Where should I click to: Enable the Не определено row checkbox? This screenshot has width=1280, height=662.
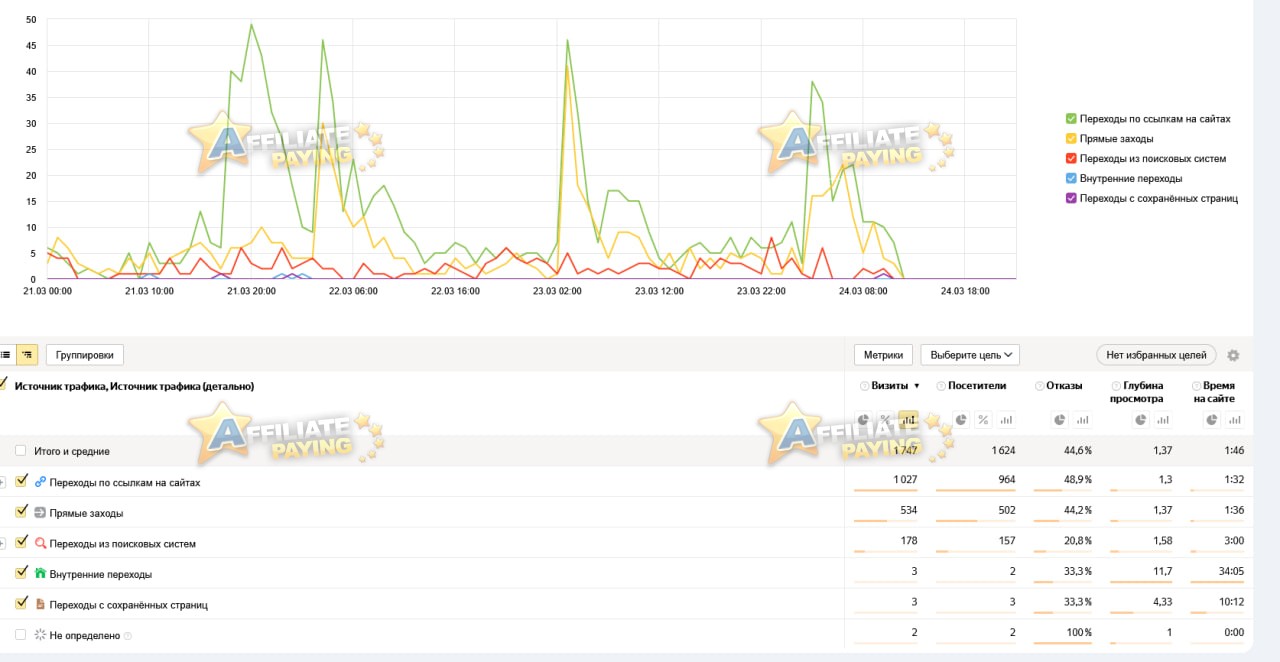click(x=21, y=635)
